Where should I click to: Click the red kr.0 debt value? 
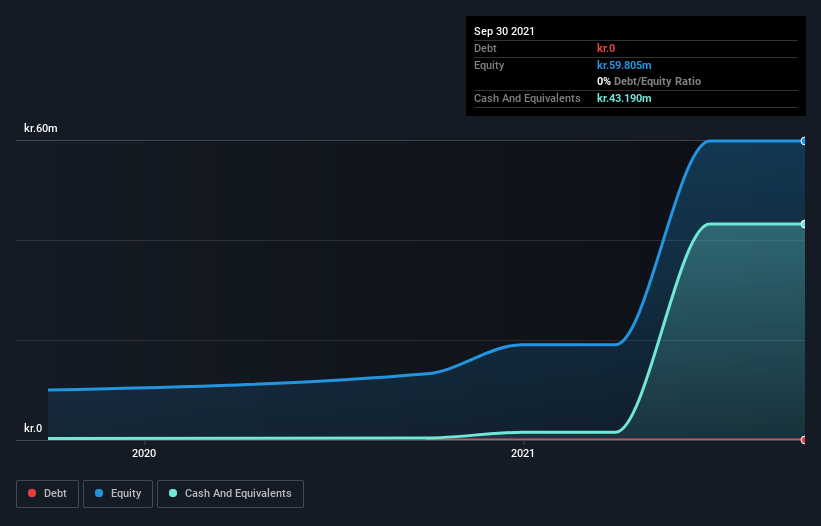tap(606, 48)
